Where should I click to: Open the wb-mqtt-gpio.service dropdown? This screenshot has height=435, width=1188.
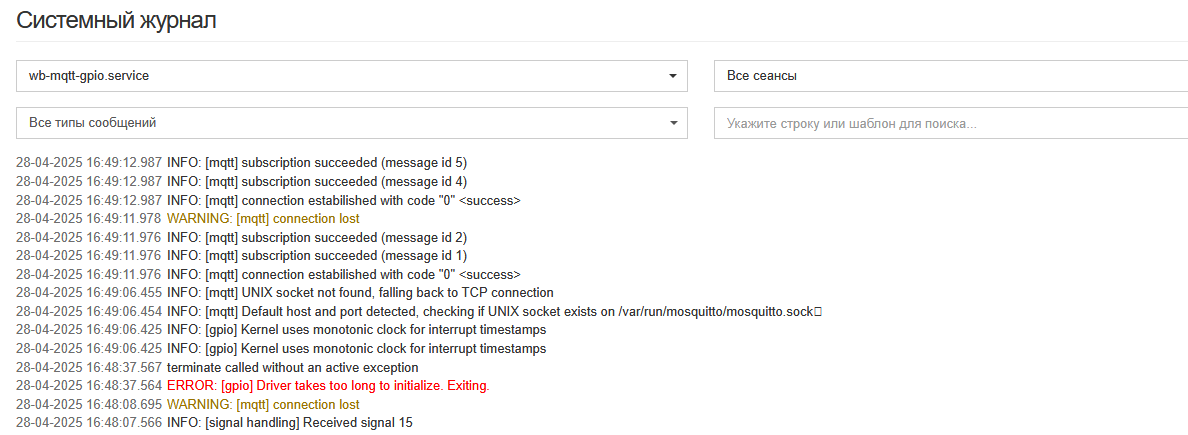[x=352, y=76]
